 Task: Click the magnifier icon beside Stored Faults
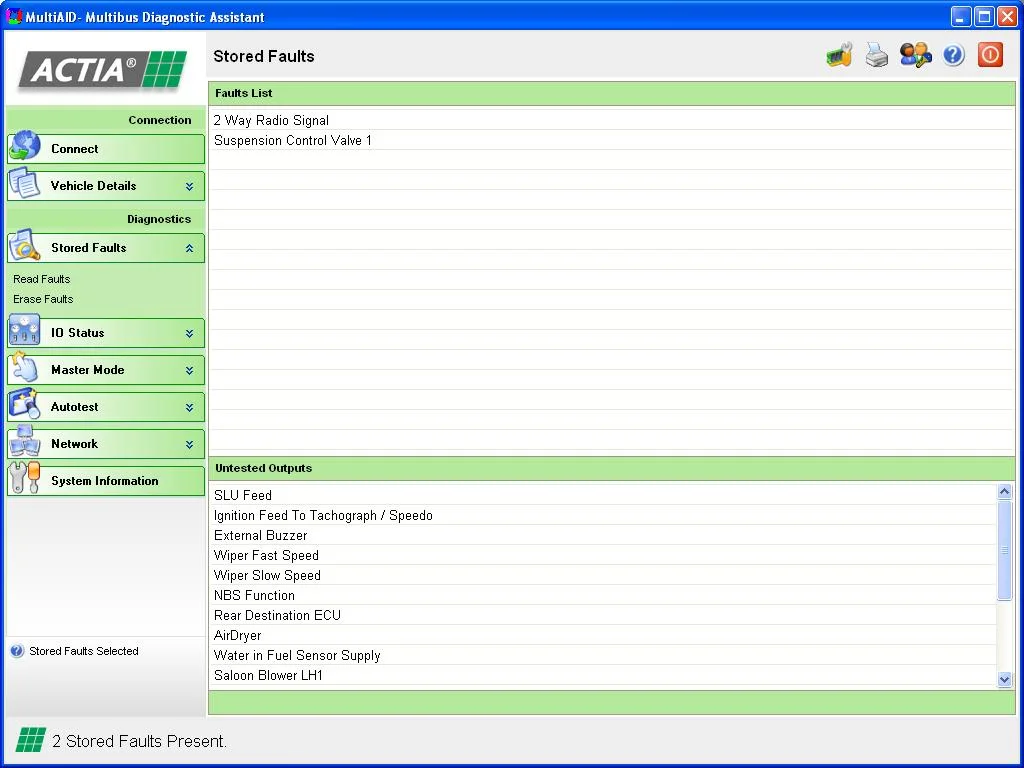click(x=25, y=246)
